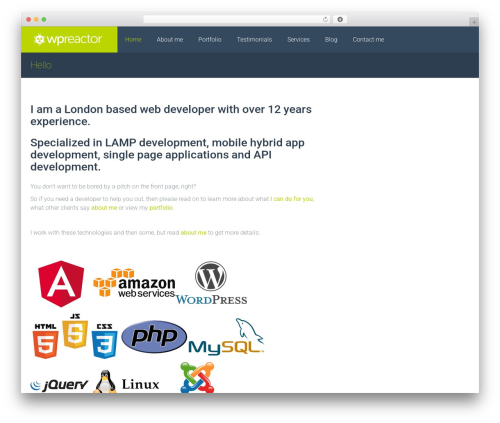Viewport: 500px width, 423px height.
Task: Click the Linux penguin logo
Action: click(x=126, y=382)
